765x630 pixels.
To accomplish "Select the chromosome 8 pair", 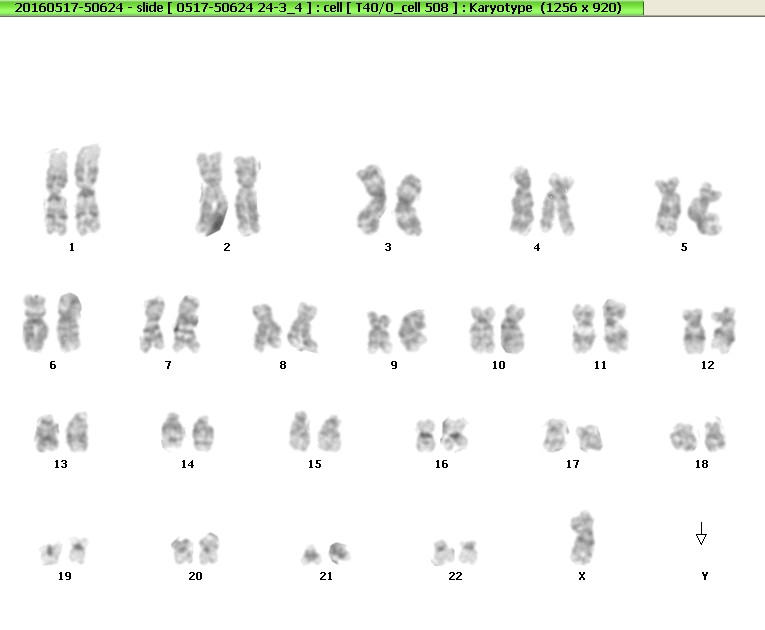I will [285, 327].
